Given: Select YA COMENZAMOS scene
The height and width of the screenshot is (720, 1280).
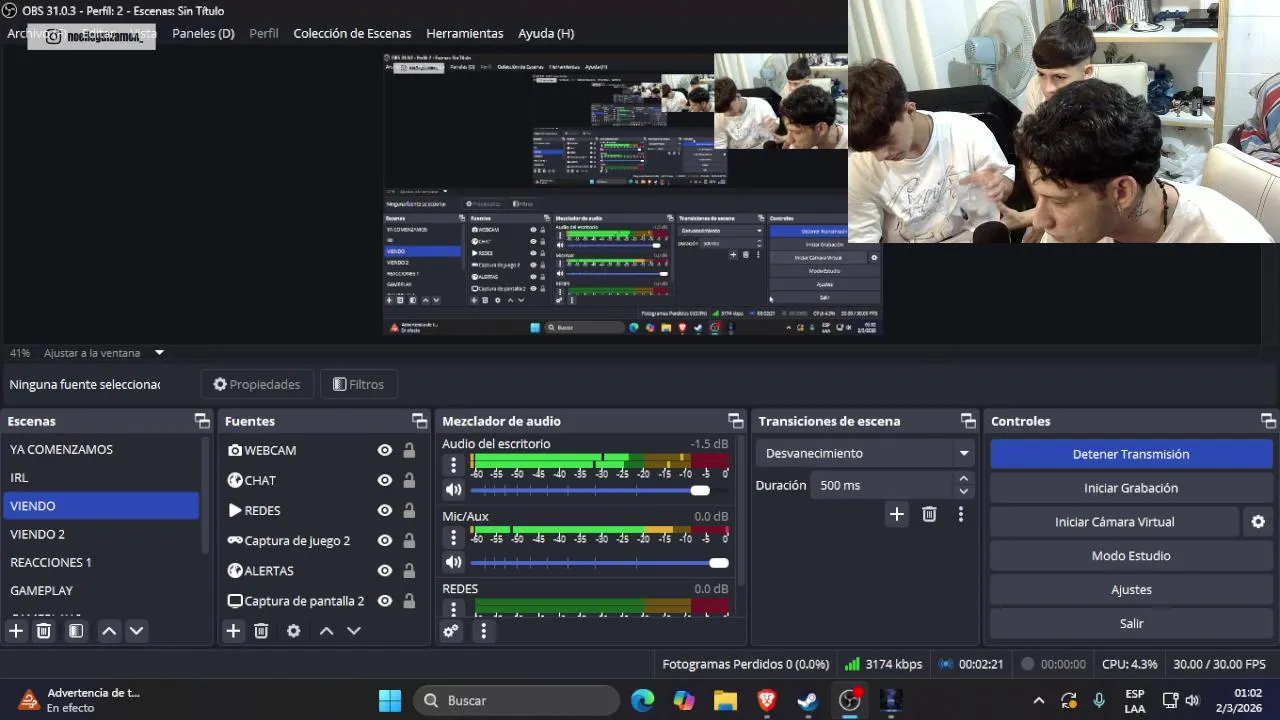Looking at the screenshot, I should pos(102,450).
